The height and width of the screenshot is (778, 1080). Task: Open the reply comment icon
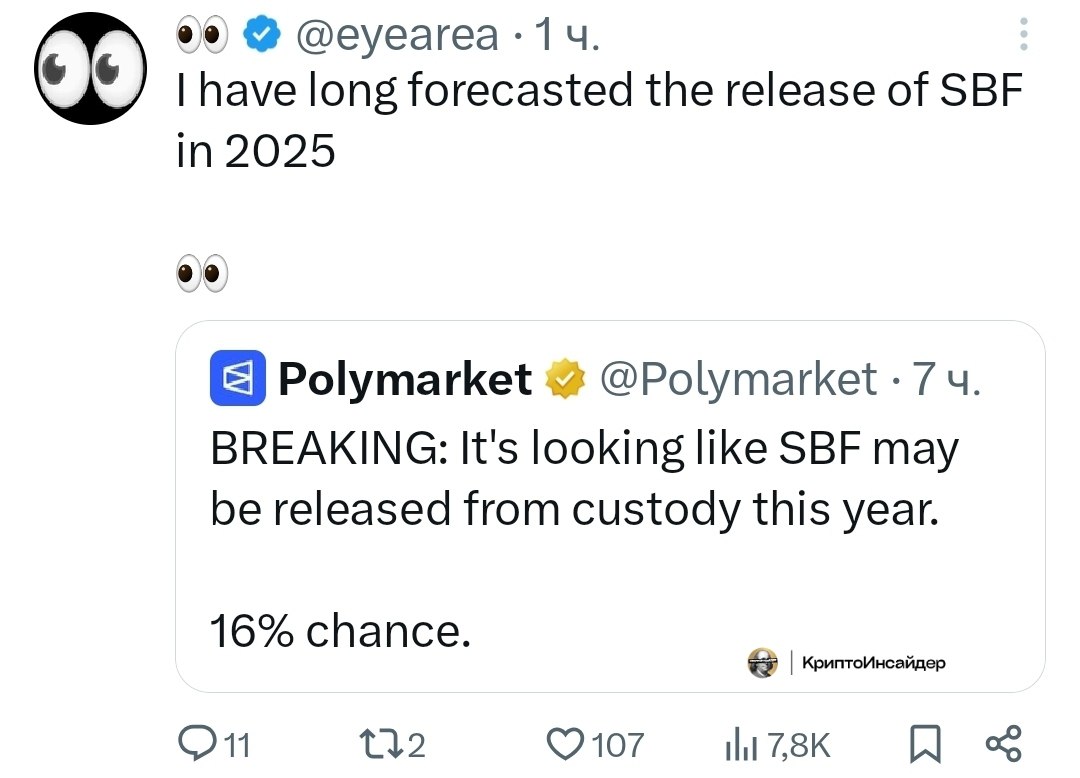tap(195, 743)
